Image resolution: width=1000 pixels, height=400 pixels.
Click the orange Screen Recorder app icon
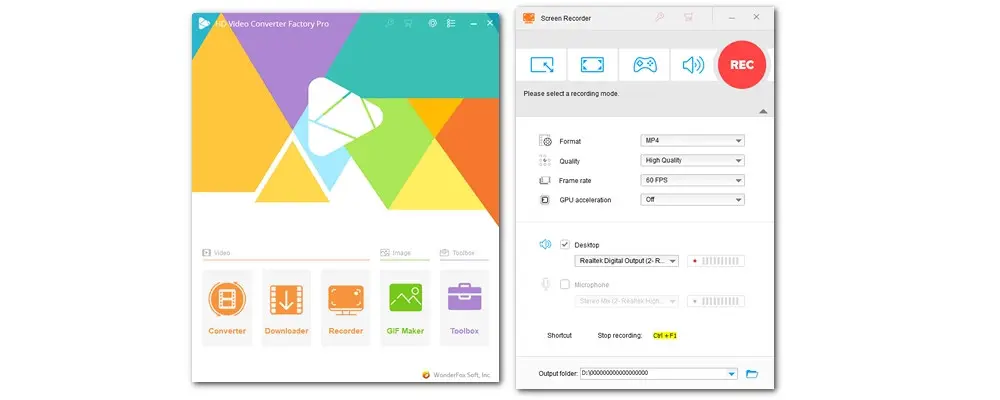click(529, 18)
